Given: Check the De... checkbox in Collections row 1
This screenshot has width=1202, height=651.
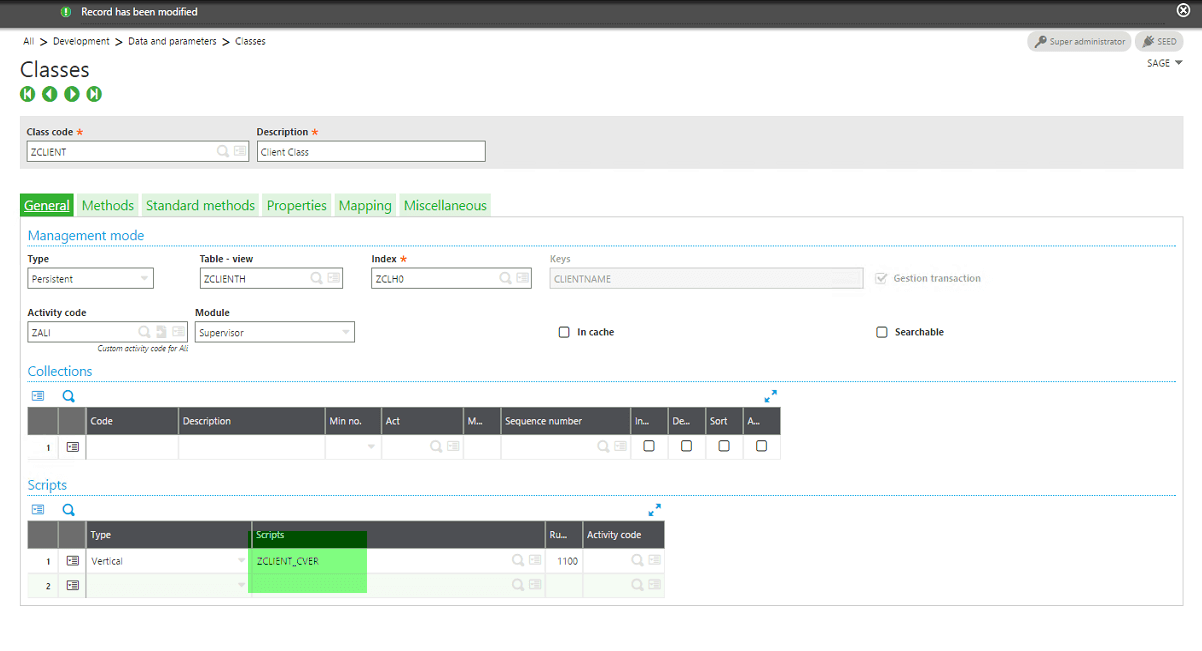Looking at the screenshot, I should pos(686,446).
